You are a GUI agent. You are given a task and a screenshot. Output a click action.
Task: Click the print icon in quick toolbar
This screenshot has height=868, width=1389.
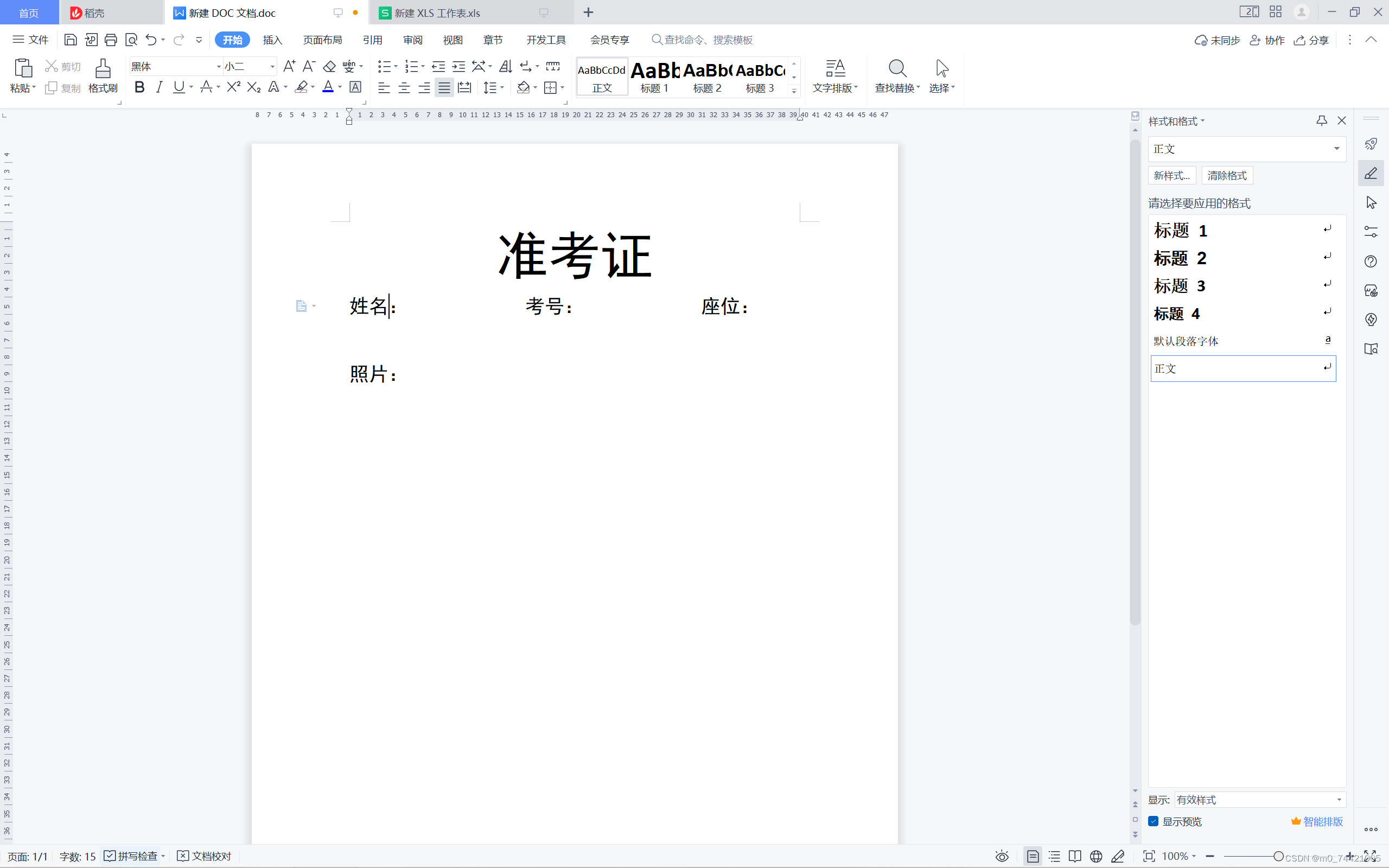pyautogui.click(x=111, y=40)
